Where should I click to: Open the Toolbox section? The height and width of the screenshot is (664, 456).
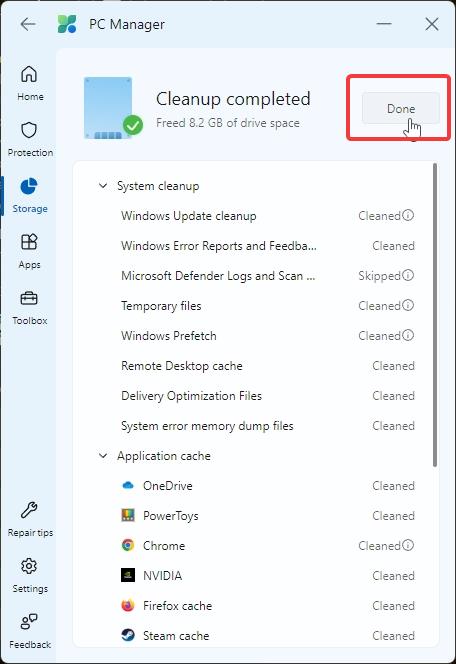click(30, 307)
